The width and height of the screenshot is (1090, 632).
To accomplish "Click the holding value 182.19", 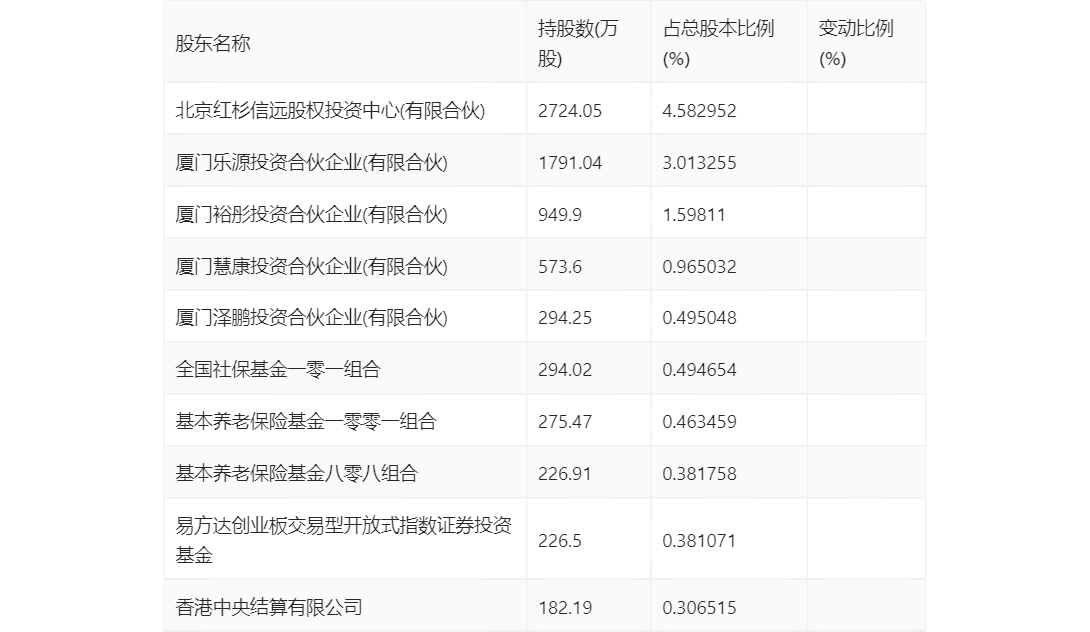I will tap(564, 606).
